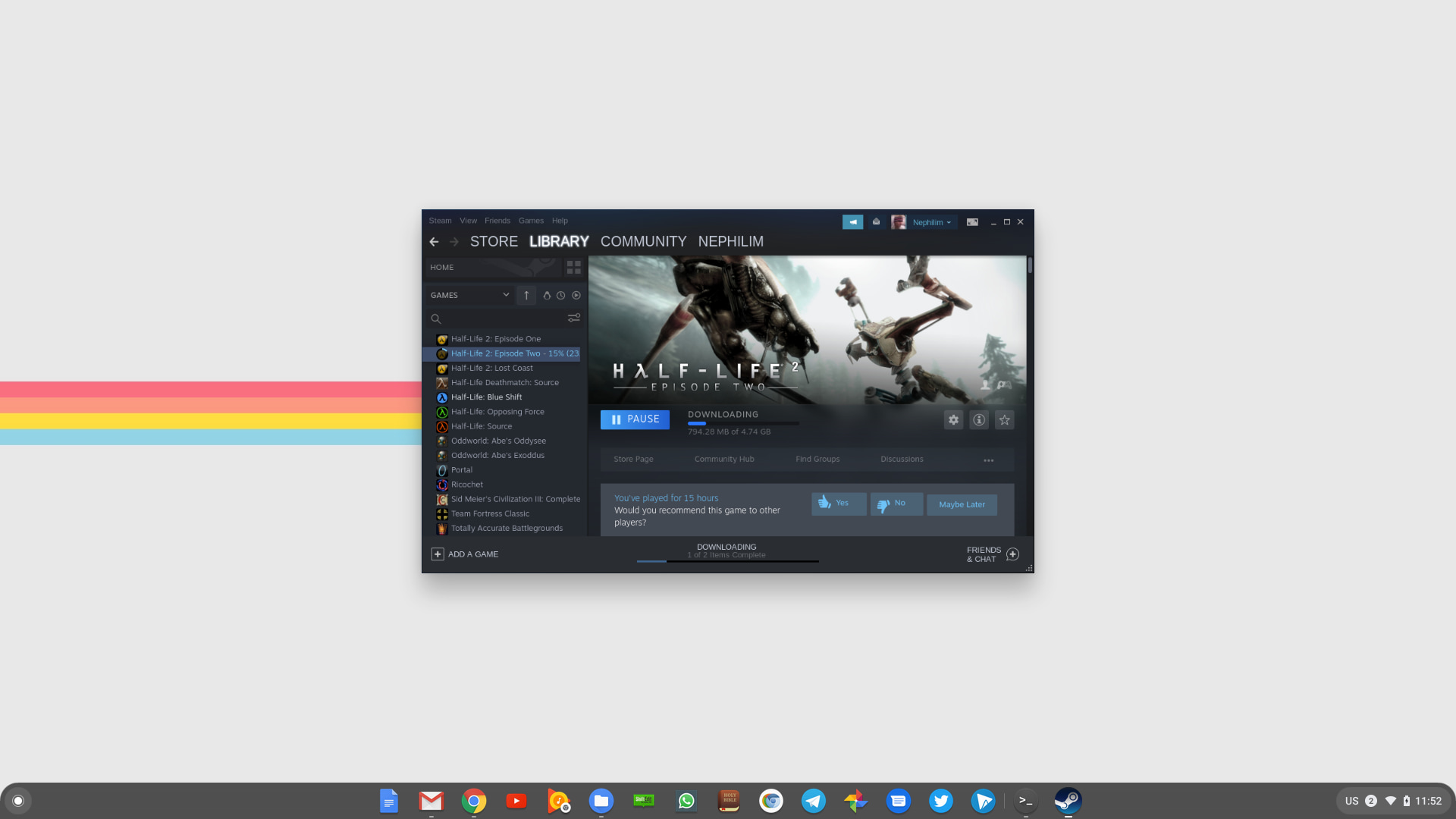
Task: Click the Ricochet game icon
Action: point(442,485)
